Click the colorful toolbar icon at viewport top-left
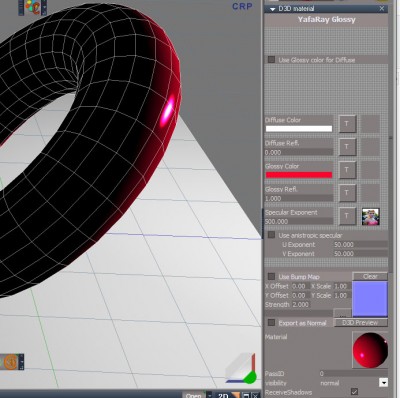This screenshot has height=398, width=400. click(32, 7)
